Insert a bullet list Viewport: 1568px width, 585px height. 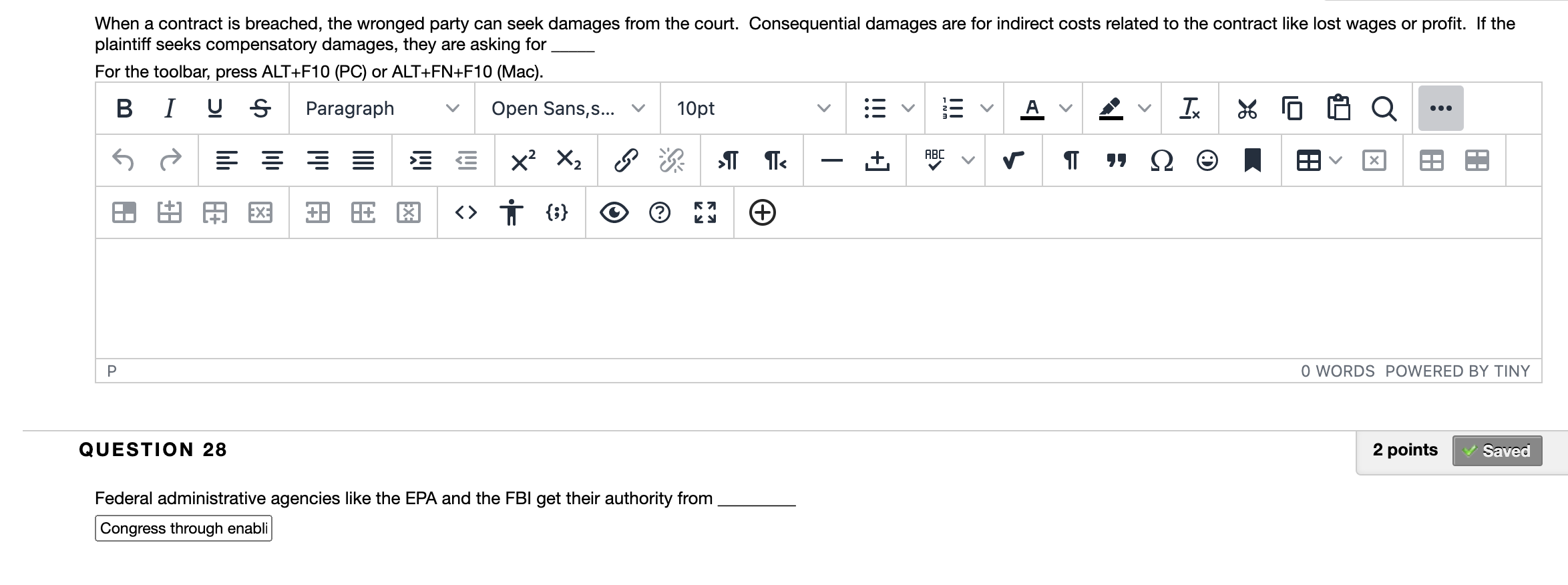click(x=875, y=108)
